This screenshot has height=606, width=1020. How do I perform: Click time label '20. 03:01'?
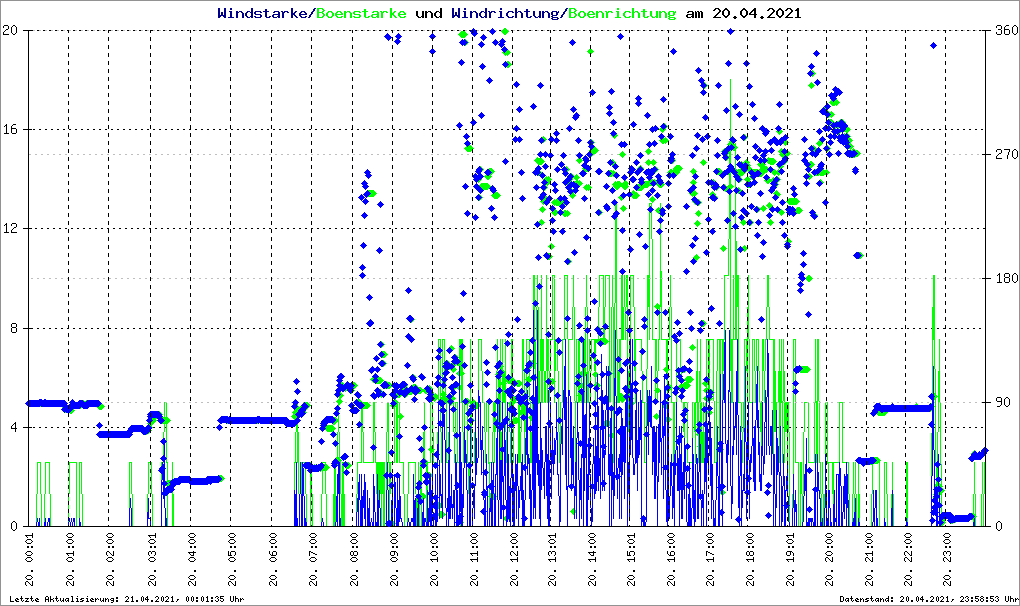pyautogui.click(x=151, y=560)
